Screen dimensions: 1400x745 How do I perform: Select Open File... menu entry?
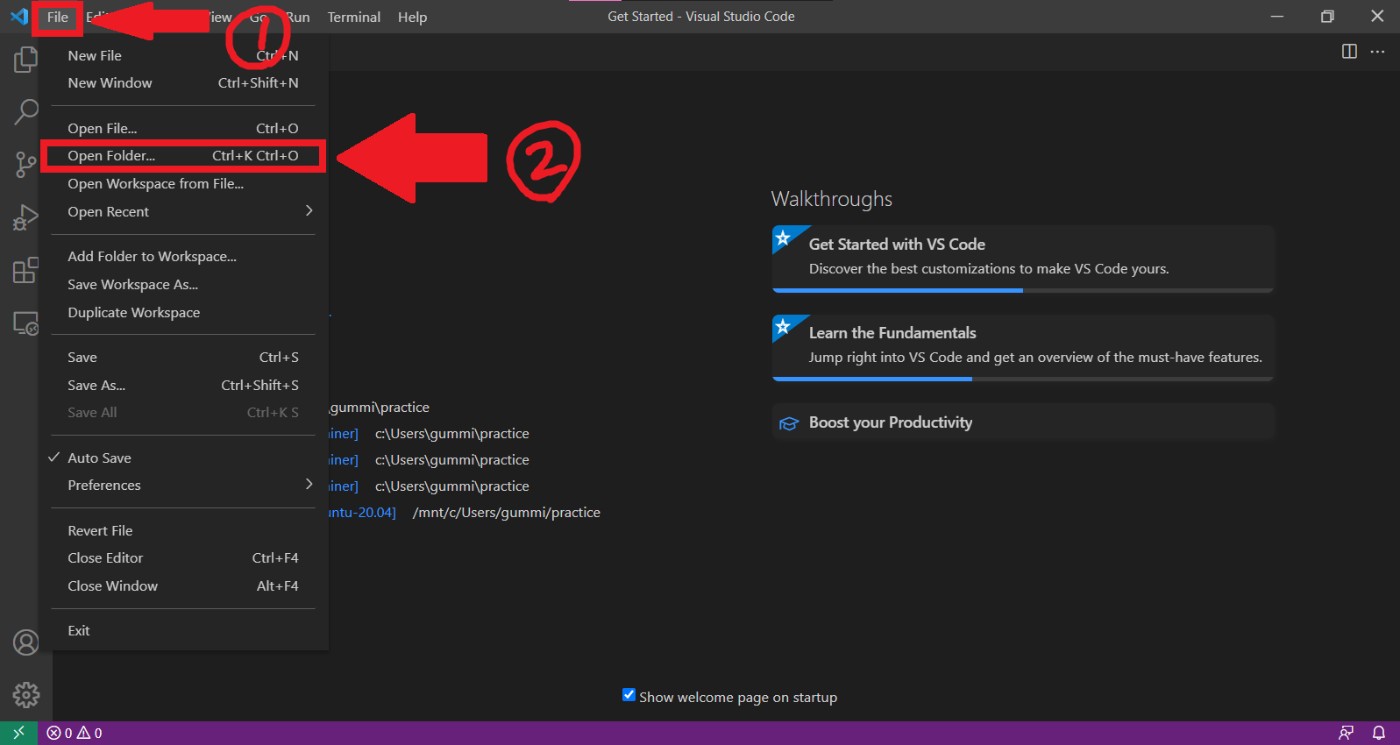183,128
